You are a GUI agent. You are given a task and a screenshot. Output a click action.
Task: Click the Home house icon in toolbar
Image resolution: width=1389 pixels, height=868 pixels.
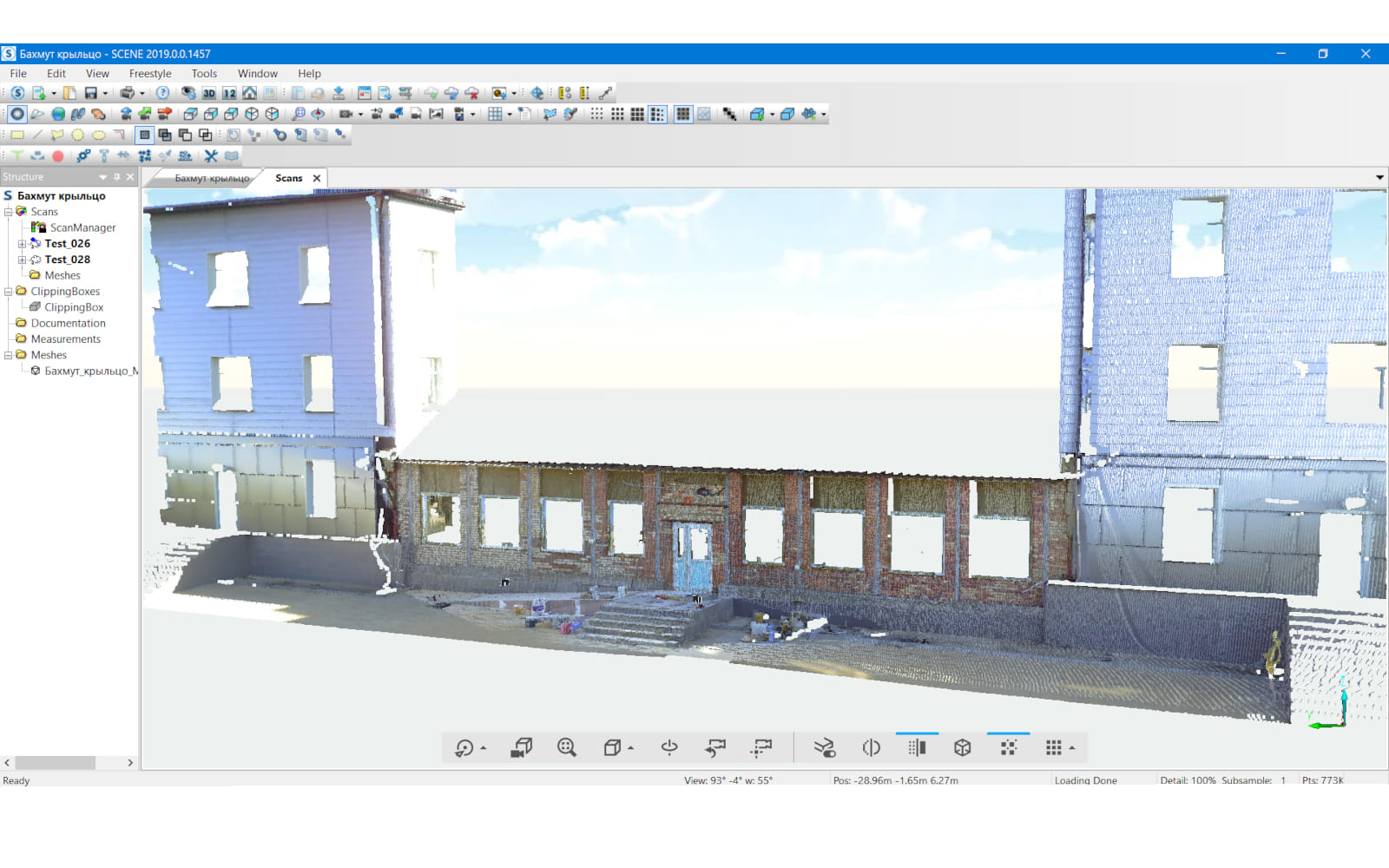pos(249,93)
